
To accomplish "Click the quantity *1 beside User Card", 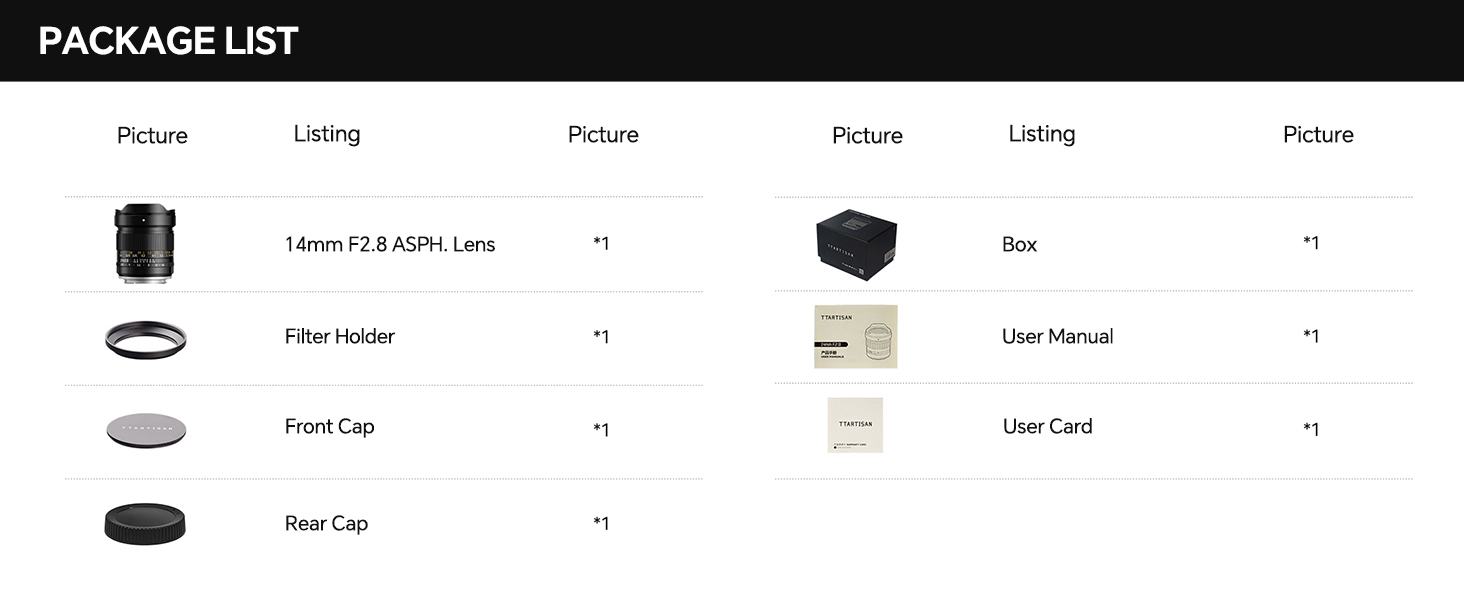I will tap(1311, 429).
